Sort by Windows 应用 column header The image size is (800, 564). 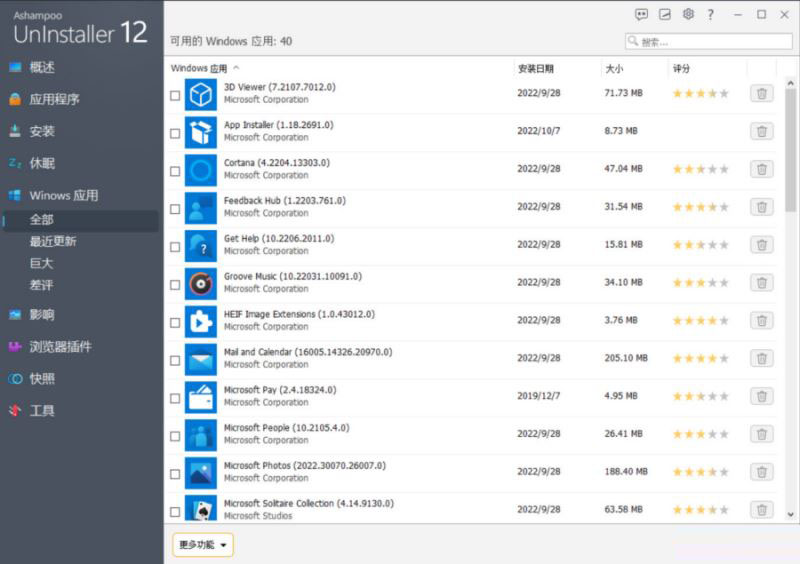click(199, 68)
